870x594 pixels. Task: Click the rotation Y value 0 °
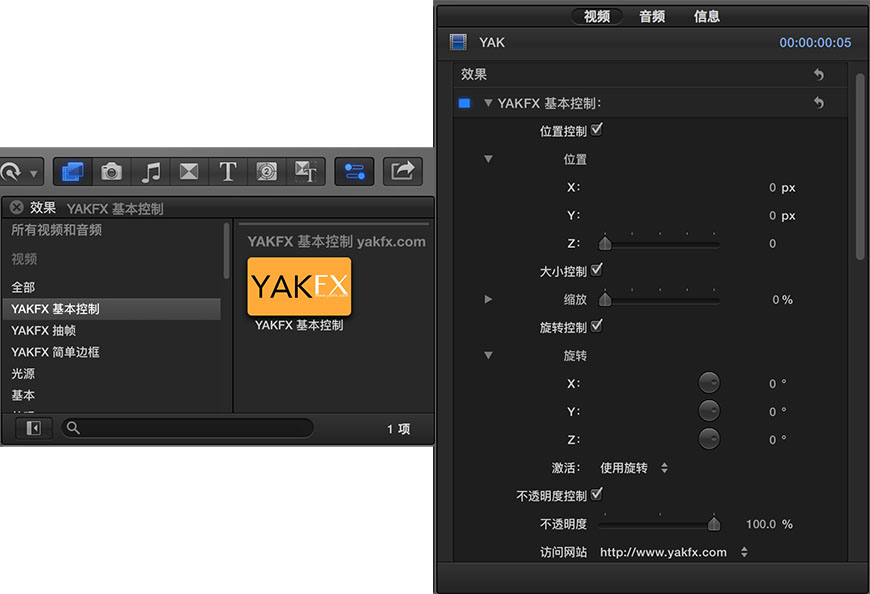pyautogui.click(x=777, y=412)
